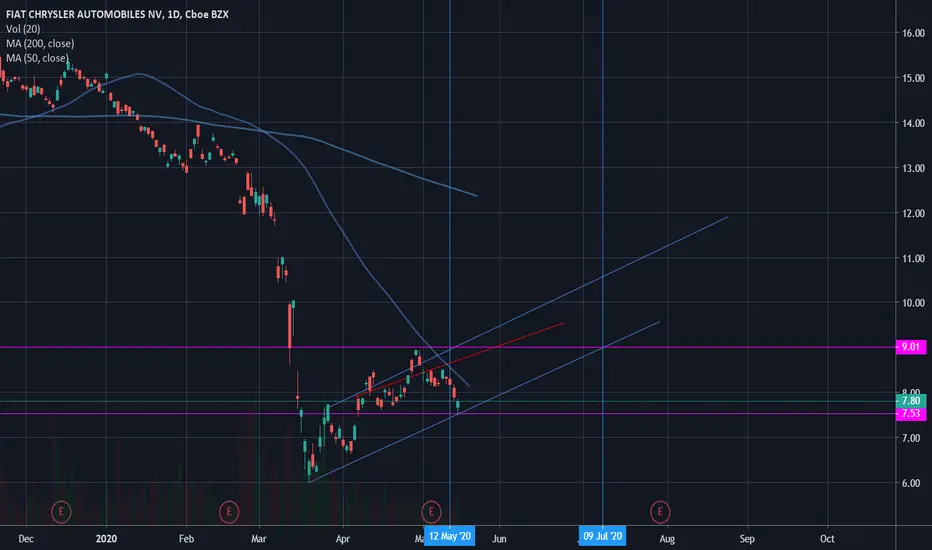
Task: Click the 6.00 price axis value
Action: click(913, 483)
